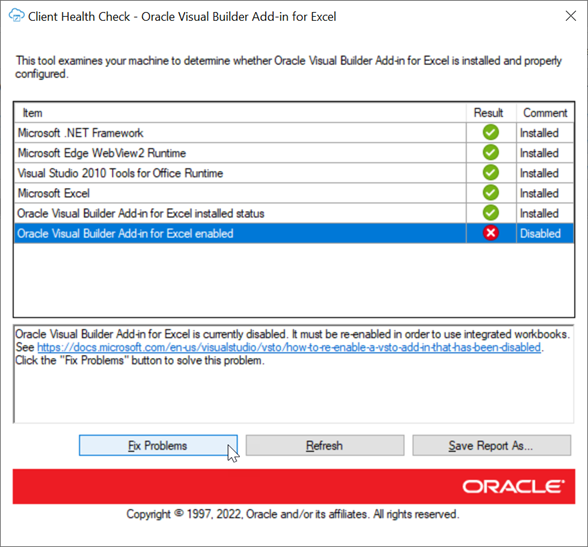Viewport: 588px width, 547px height.
Task: Click green check icon for Microsoft Excel row
Action: [x=490, y=193]
